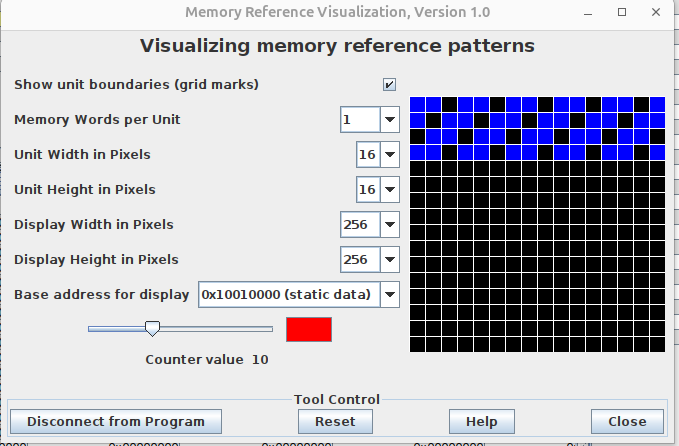Close the window using title bar X
Viewport: 679px width, 446px height.
[652, 11]
